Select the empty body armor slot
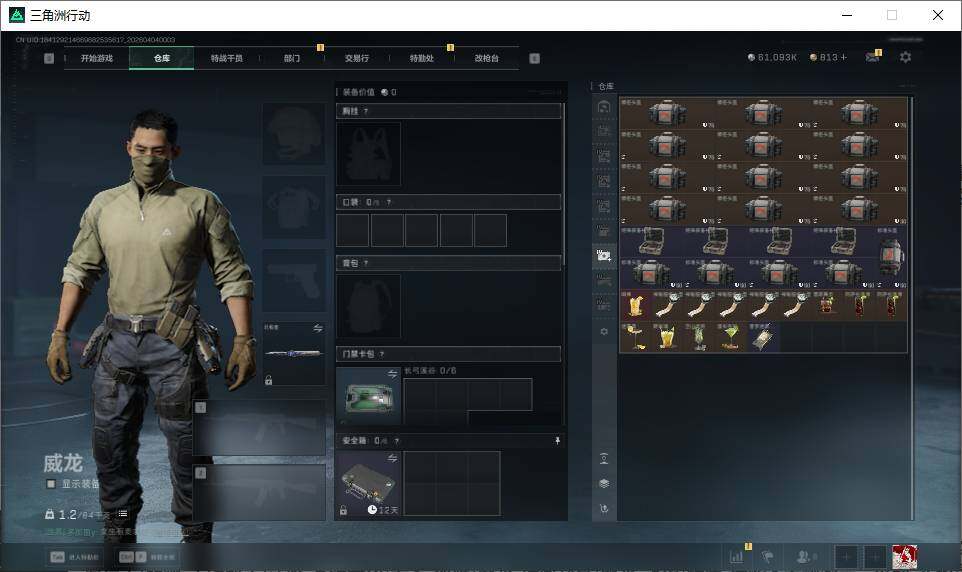The image size is (962, 572). (294, 207)
